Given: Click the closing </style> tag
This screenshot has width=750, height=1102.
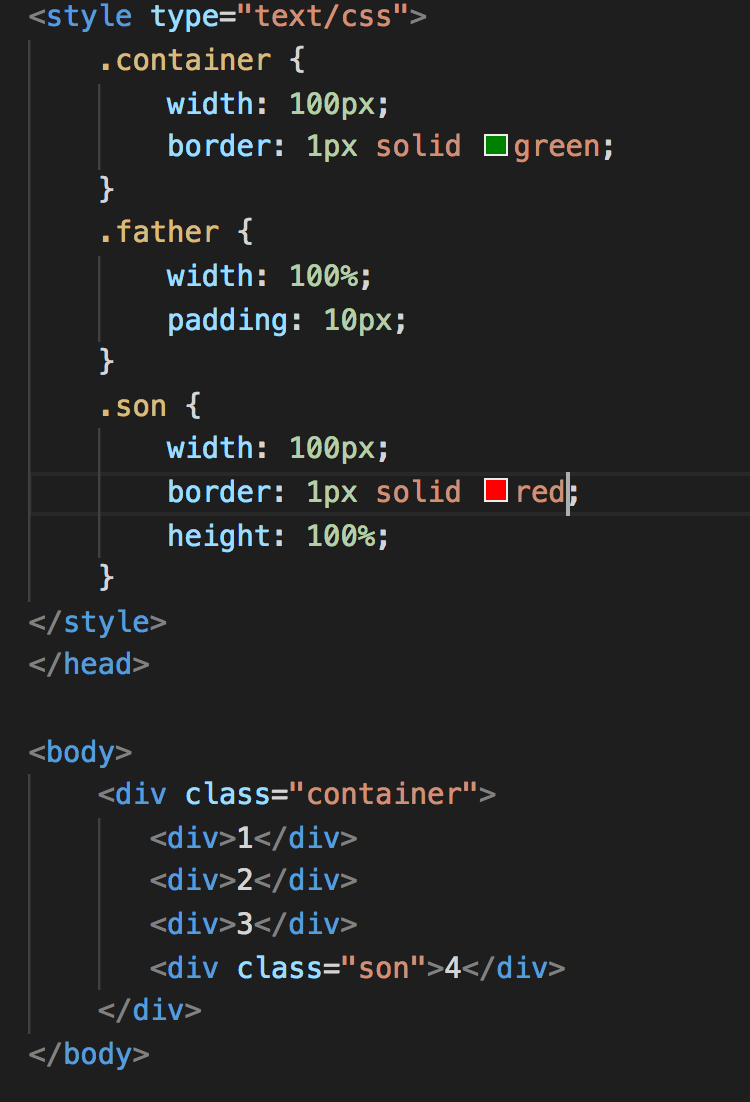Looking at the screenshot, I should pyautogui.click(x=97, y=622).
